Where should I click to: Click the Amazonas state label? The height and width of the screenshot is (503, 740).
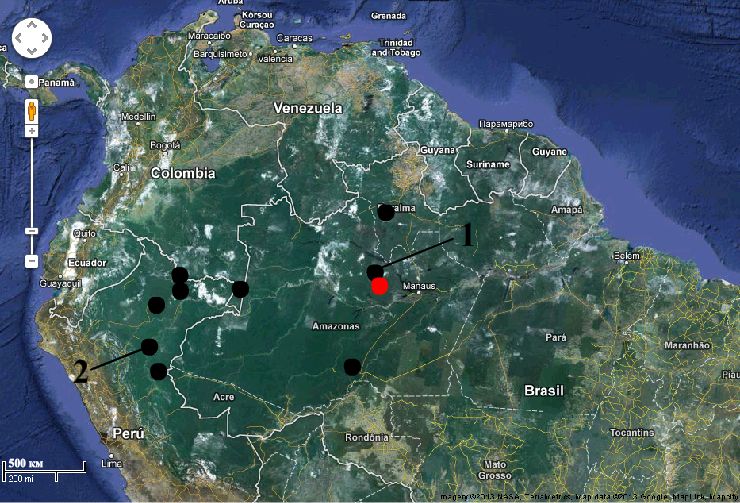[336, 326]
